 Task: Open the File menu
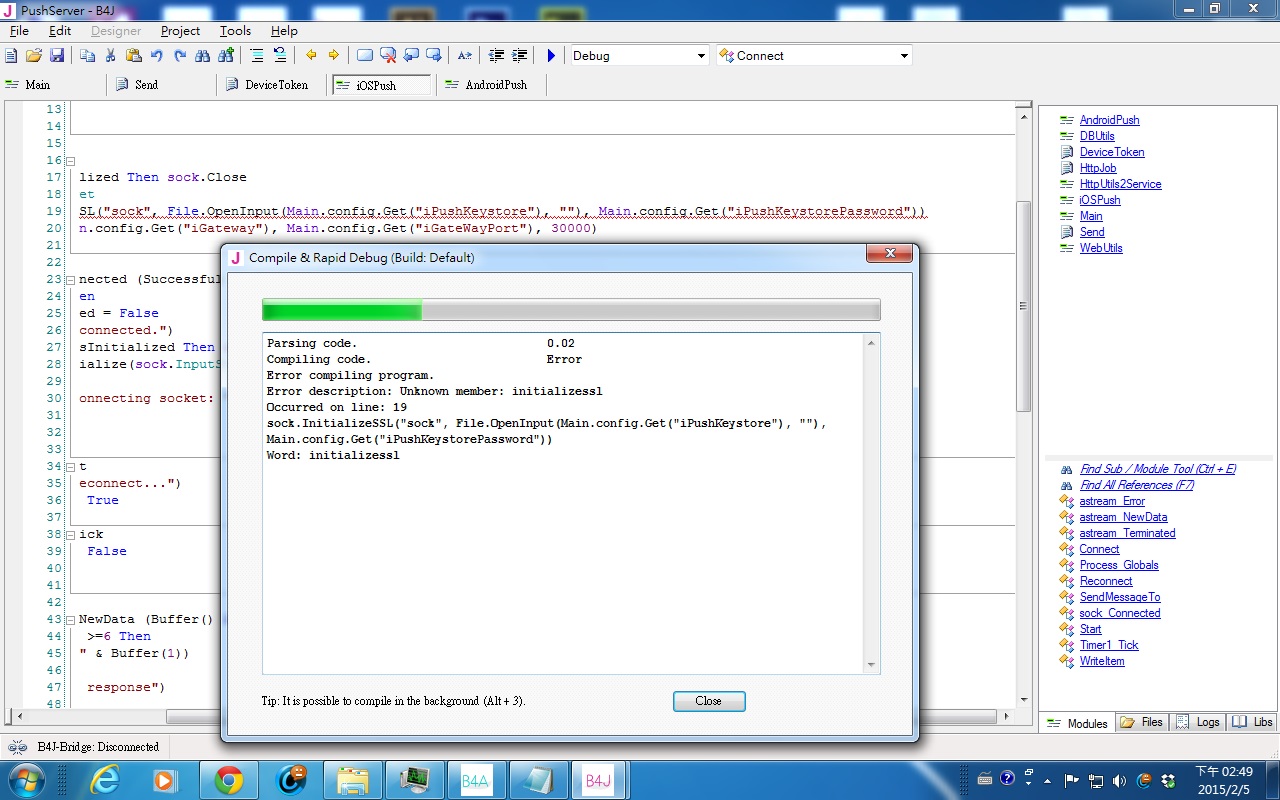[19, 31]
